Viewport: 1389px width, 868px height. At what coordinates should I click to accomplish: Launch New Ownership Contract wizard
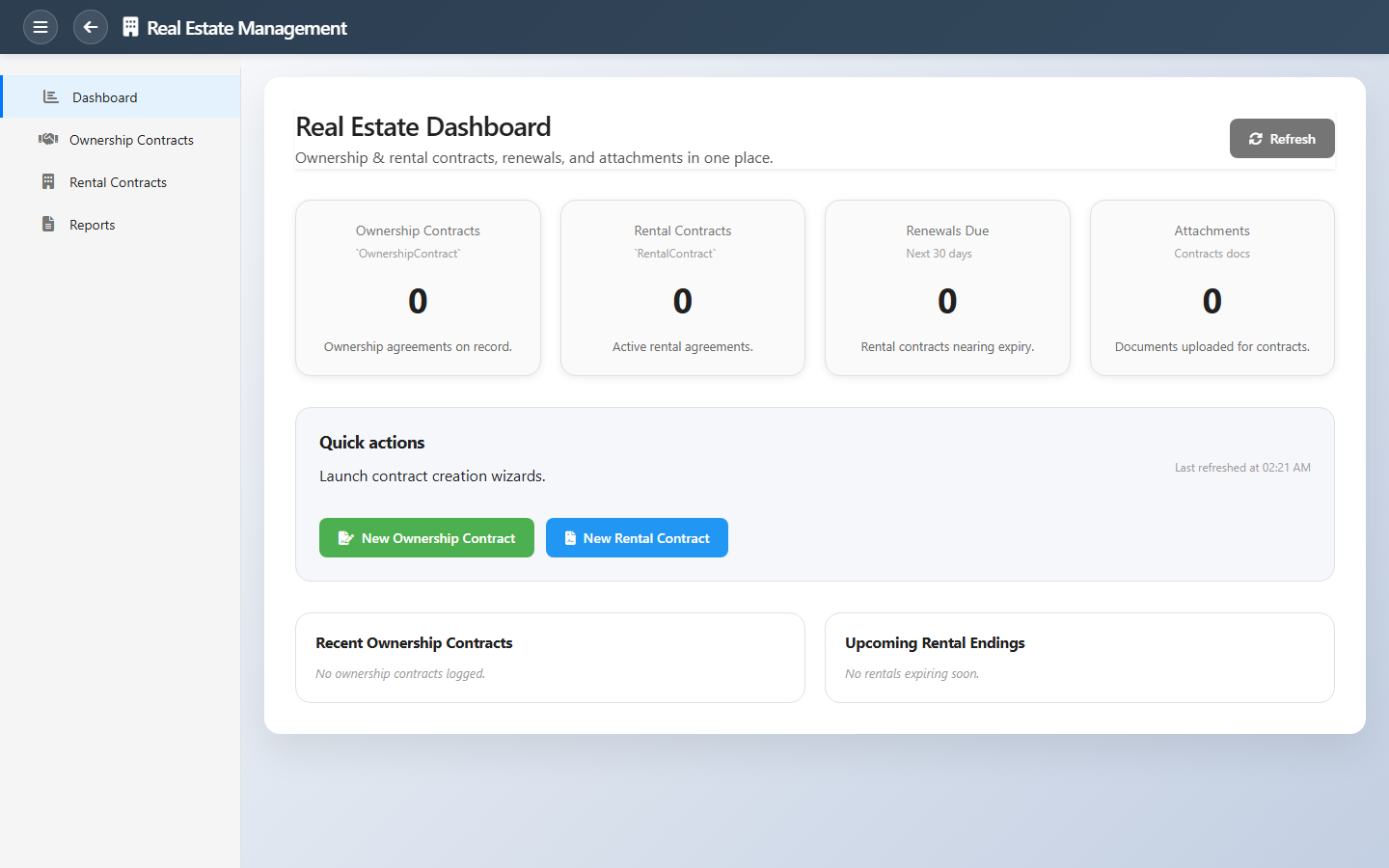pyautogui.click(x=426, y=538)
